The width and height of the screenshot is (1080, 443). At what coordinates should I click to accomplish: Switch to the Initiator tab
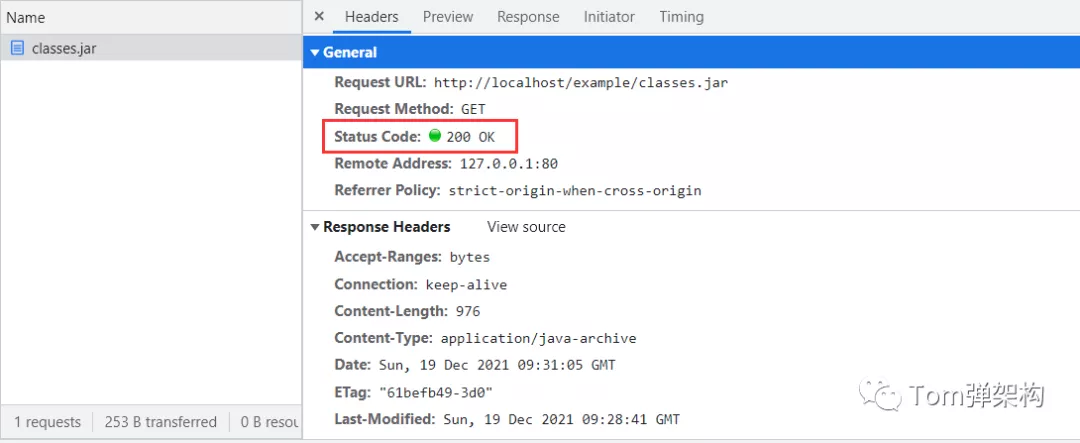click(609, 17)
